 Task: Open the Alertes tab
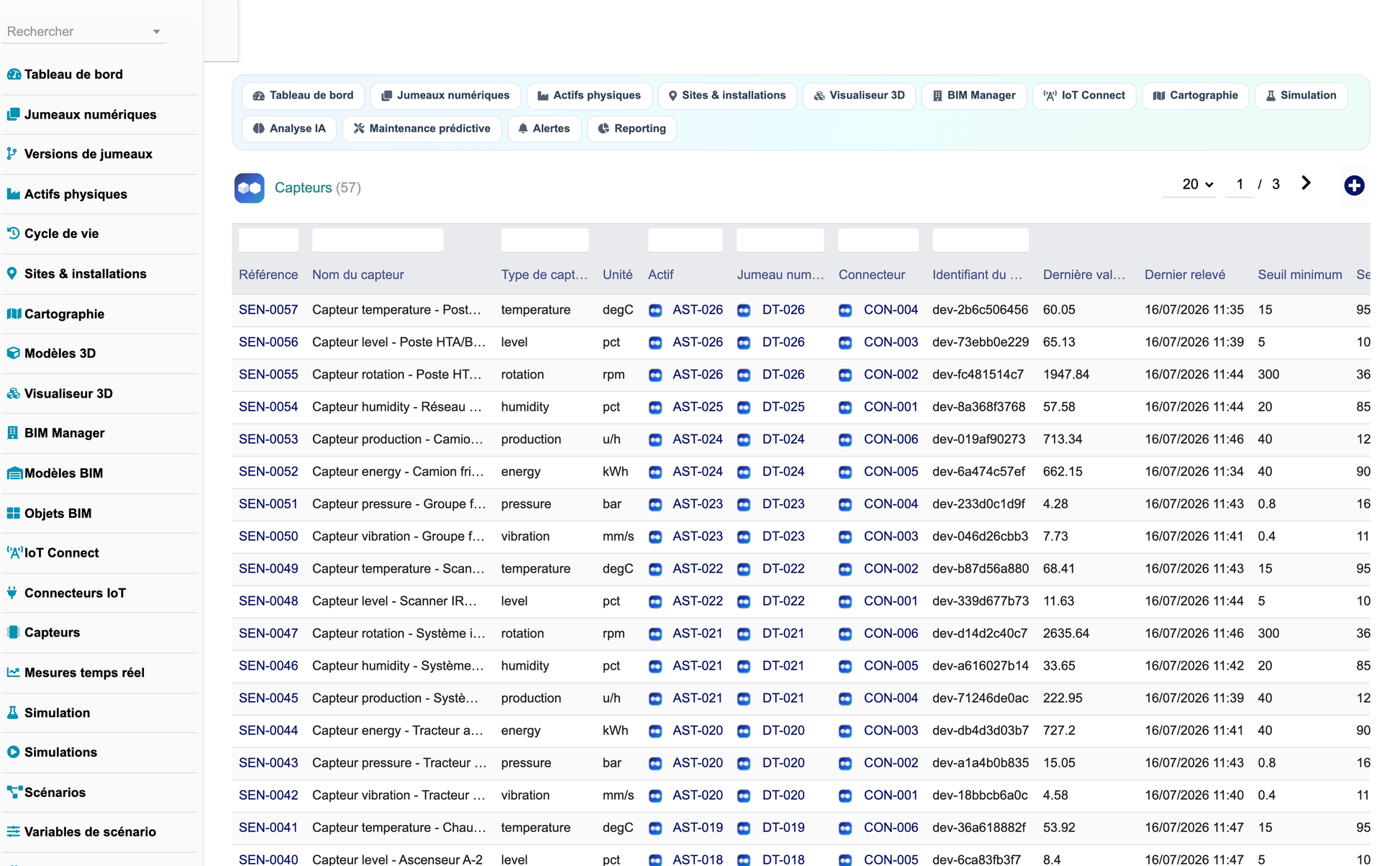[x=544, y=129]
